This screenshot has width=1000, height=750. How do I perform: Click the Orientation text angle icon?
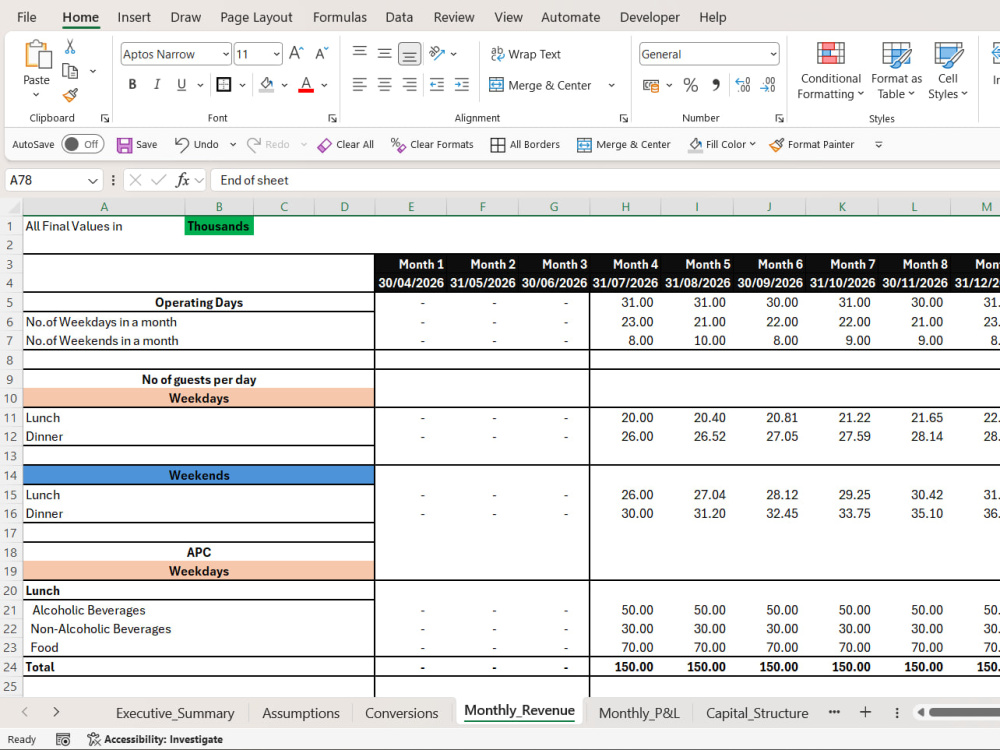(x=437, y=54)
